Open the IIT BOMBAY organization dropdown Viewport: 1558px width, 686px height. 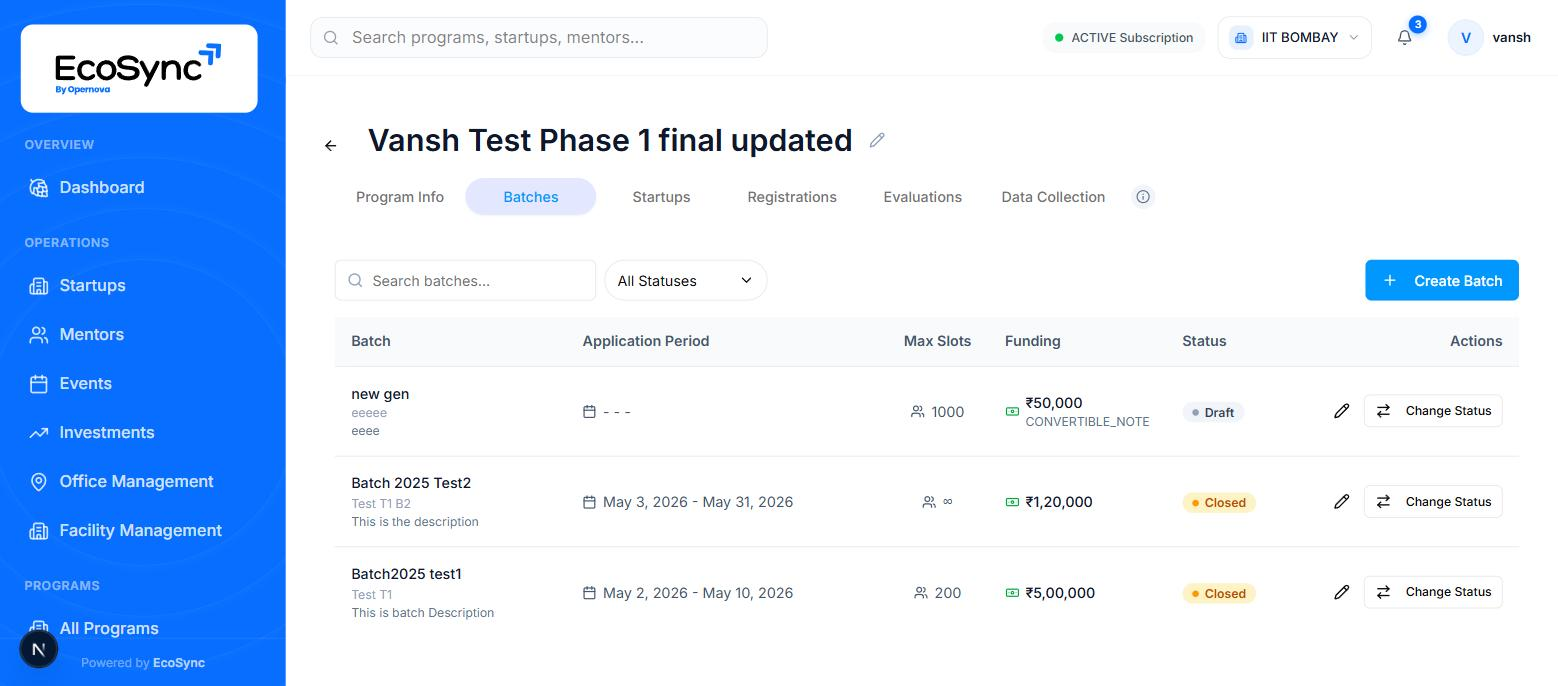tap(1294, 38)
